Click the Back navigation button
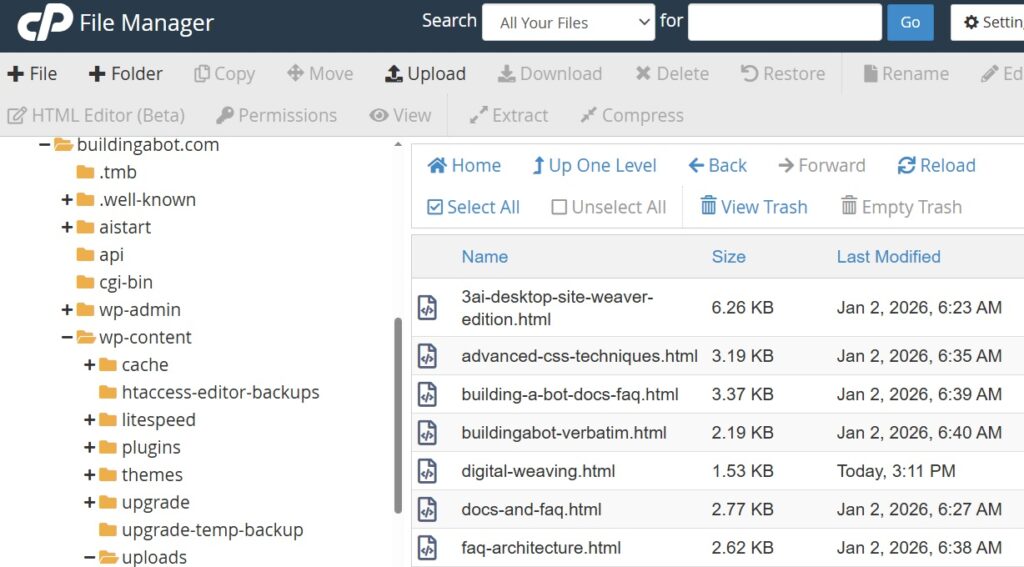Viewport: 1024px width, 567px height. coord(717,166)
